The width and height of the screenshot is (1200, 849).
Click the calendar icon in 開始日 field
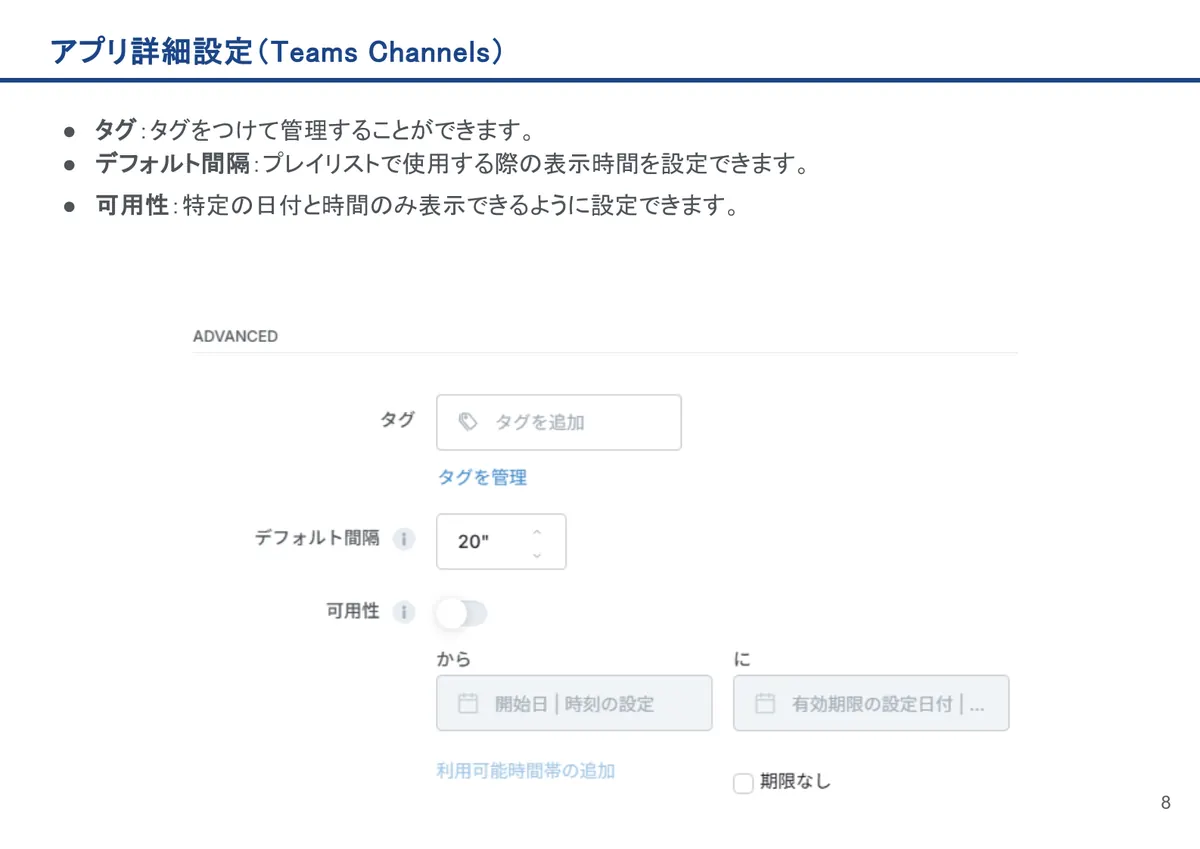coord(467,703)
